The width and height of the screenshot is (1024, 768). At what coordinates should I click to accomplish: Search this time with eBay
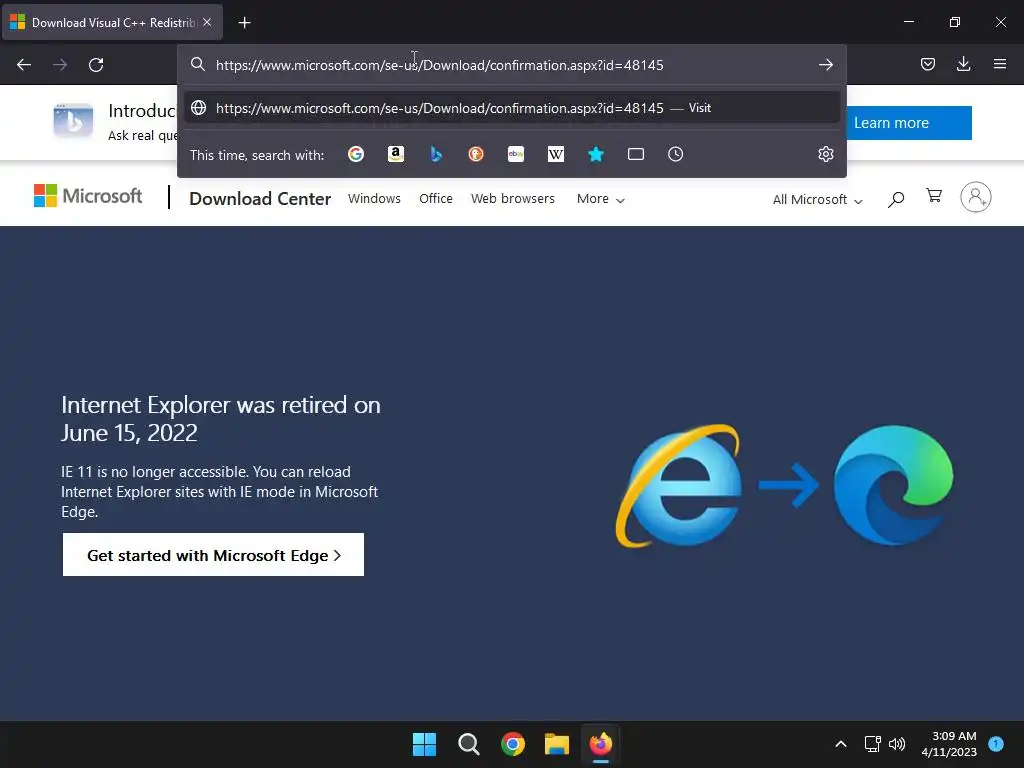tap(516, 154)
